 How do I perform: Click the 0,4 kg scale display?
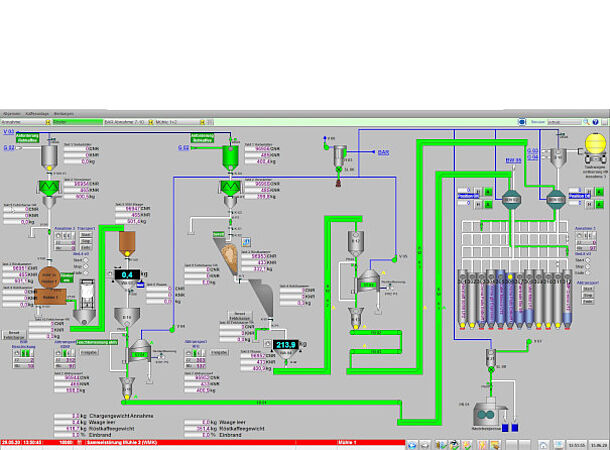click(x=127, y=275)
